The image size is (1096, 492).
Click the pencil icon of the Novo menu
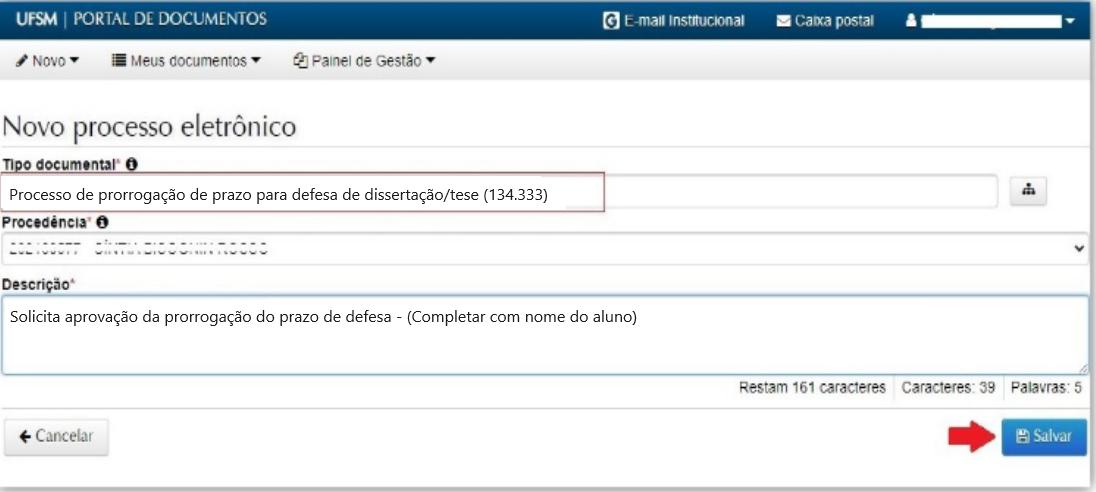pyautogui.click(x=22, y=61)
